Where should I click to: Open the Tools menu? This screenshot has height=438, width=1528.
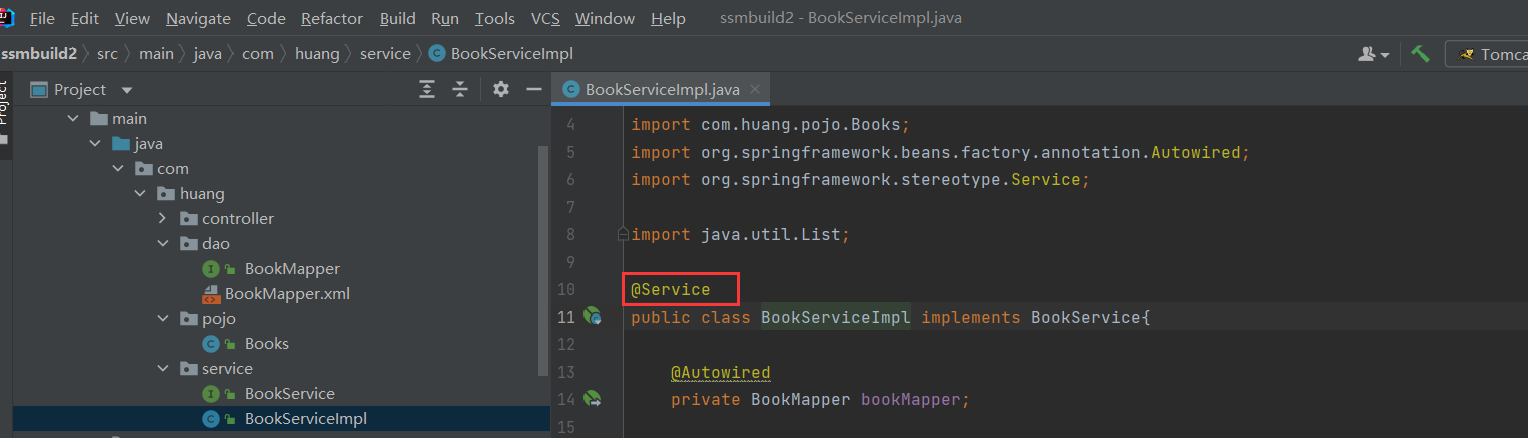coord(495,18)
